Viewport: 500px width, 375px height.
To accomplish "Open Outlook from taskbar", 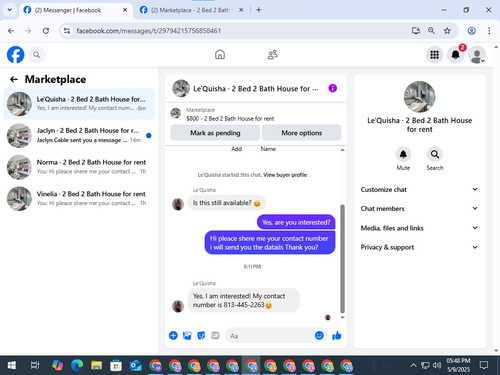I will [136, 365].
